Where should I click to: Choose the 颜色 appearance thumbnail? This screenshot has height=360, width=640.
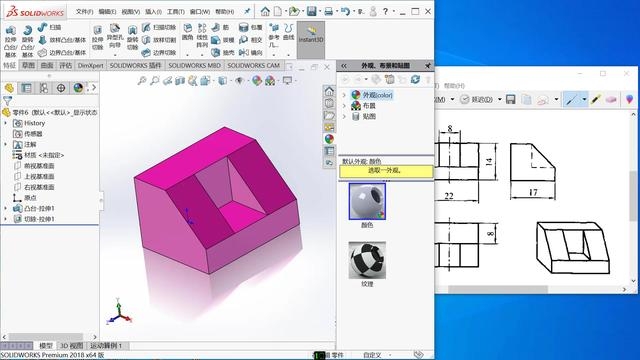367,202
